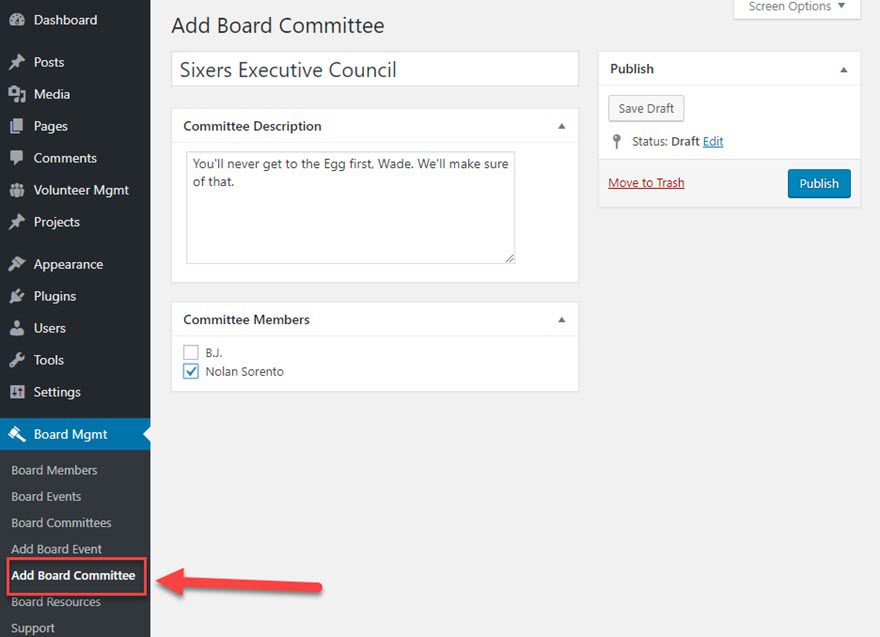The height and width of the screenshot is (637, 880).
Task: Open the Screen Options dropdown
Action: tap(795, 7)
